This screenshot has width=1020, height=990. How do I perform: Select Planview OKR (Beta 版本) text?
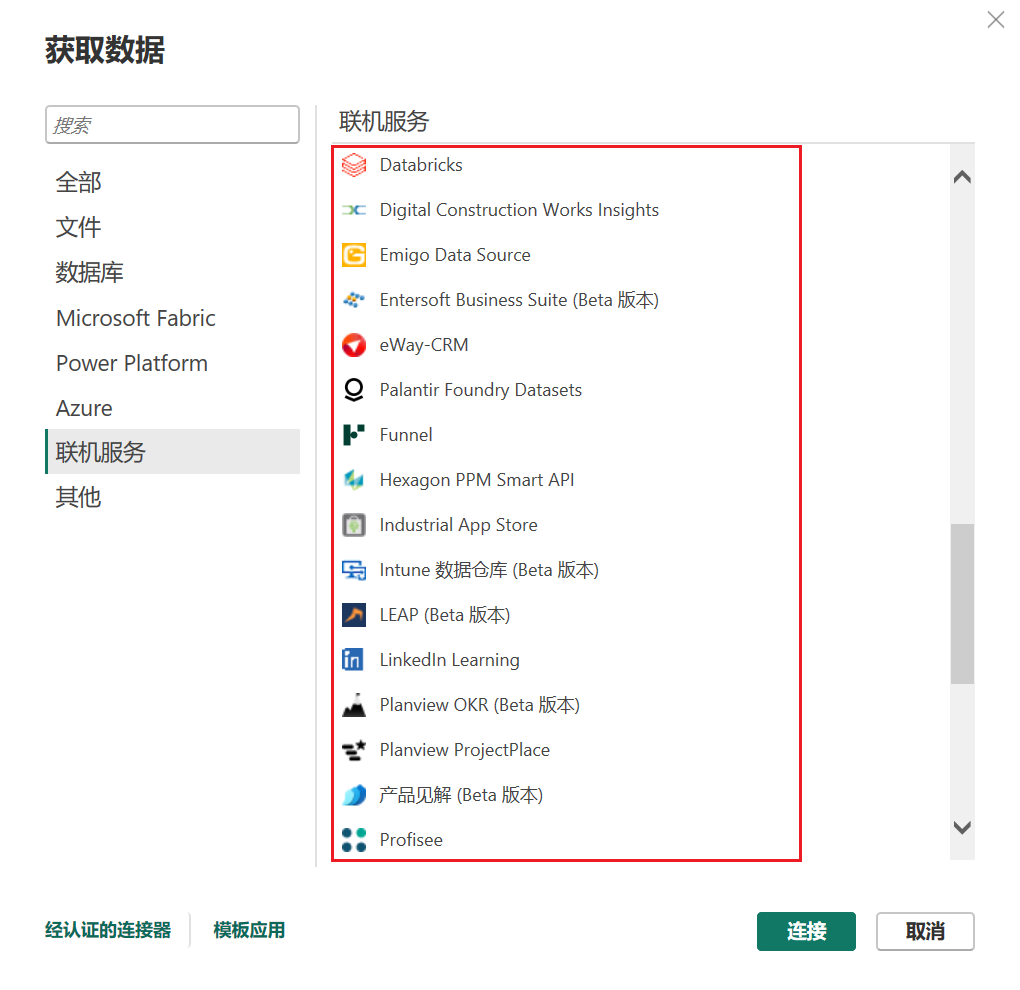point(479,705)
